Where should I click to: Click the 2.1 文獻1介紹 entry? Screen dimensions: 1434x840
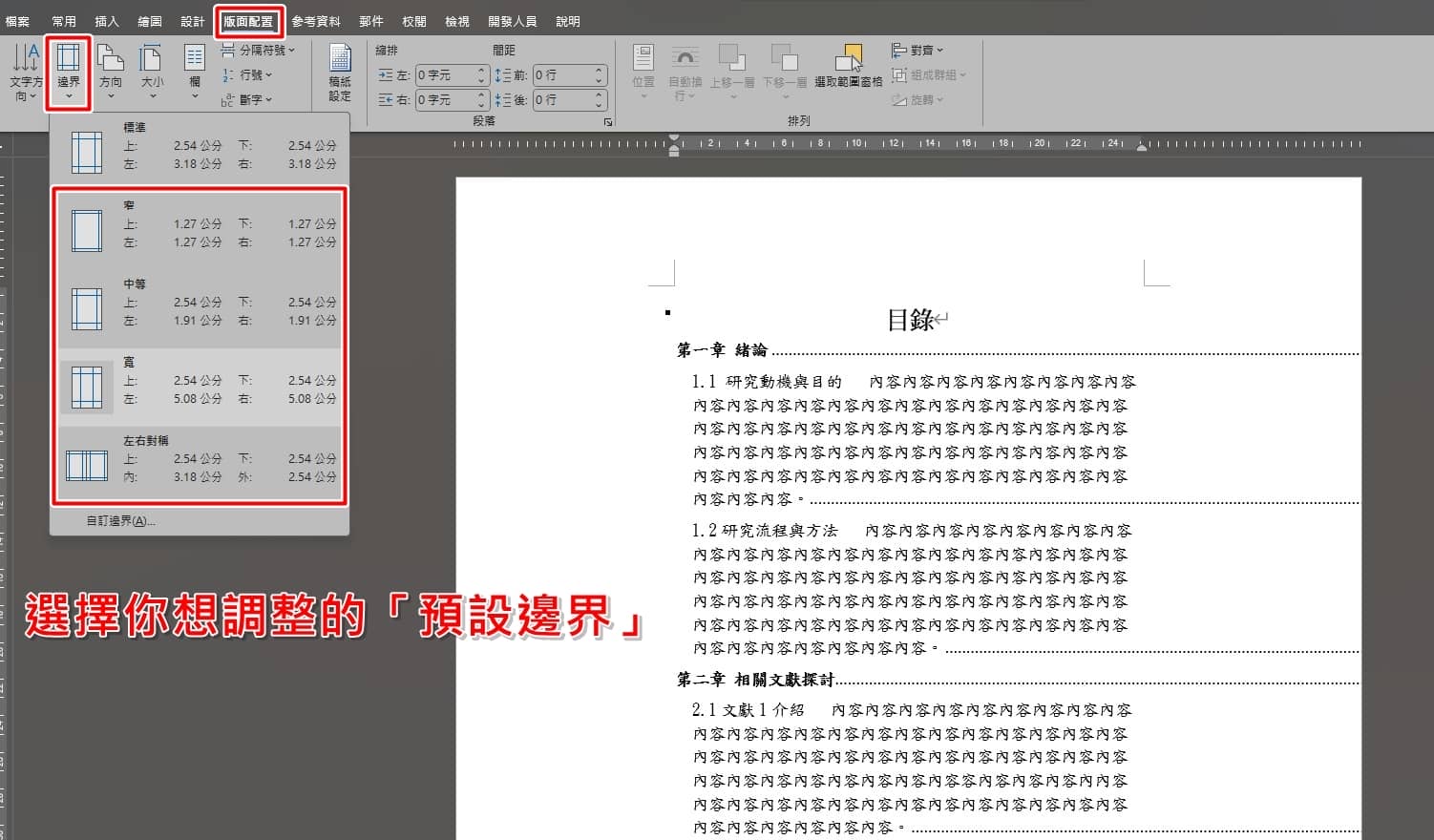click(749, 710)
